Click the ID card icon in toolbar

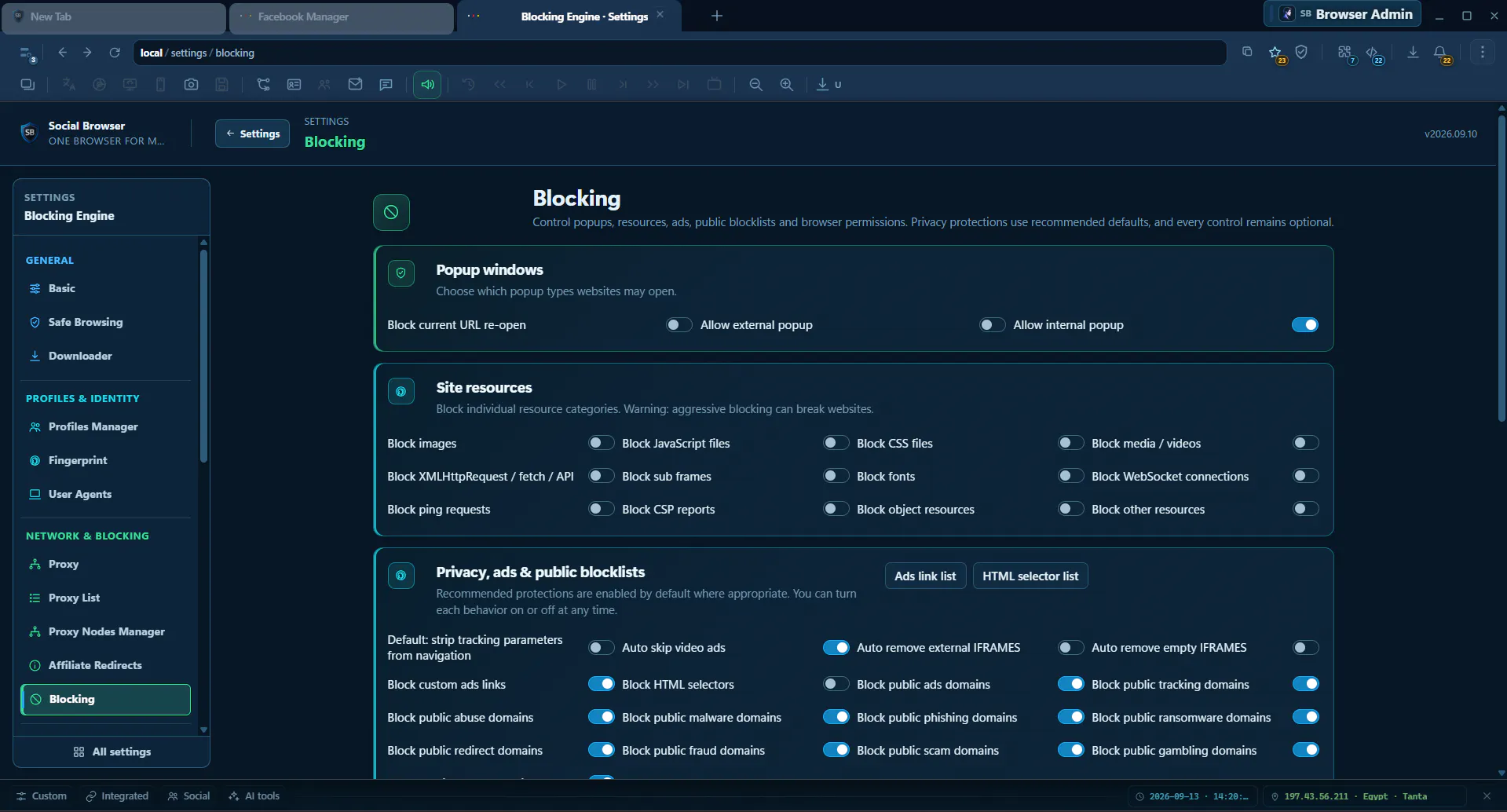294,85
